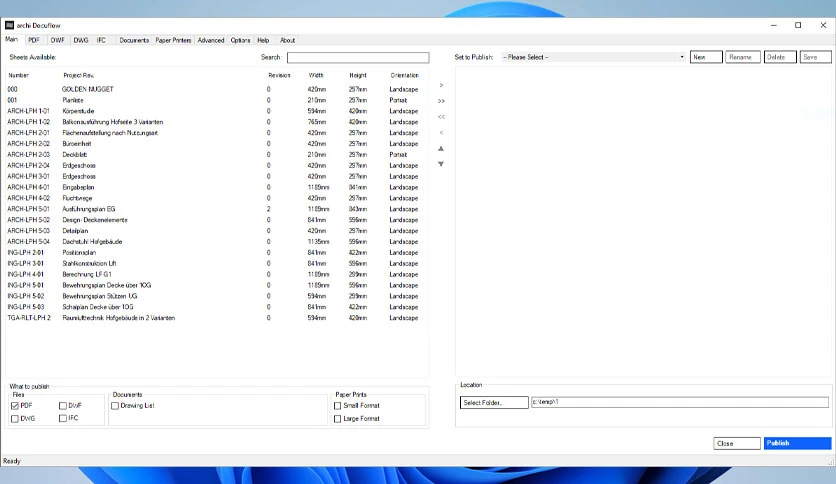Viewport: 836px width, 484px height.
Task: Click into the Search field
Action: click(x=358, y=57)
